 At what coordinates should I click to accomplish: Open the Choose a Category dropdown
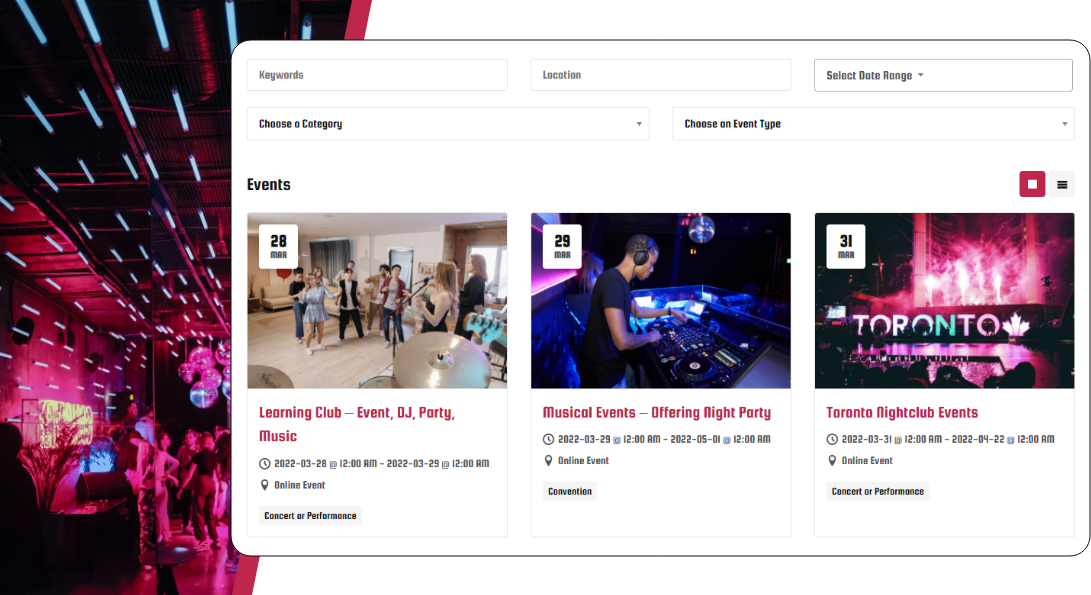[448, 124]
